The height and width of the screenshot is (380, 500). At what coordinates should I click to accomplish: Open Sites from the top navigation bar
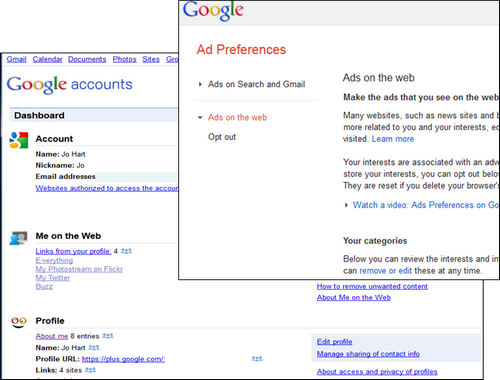pos(151,59)
